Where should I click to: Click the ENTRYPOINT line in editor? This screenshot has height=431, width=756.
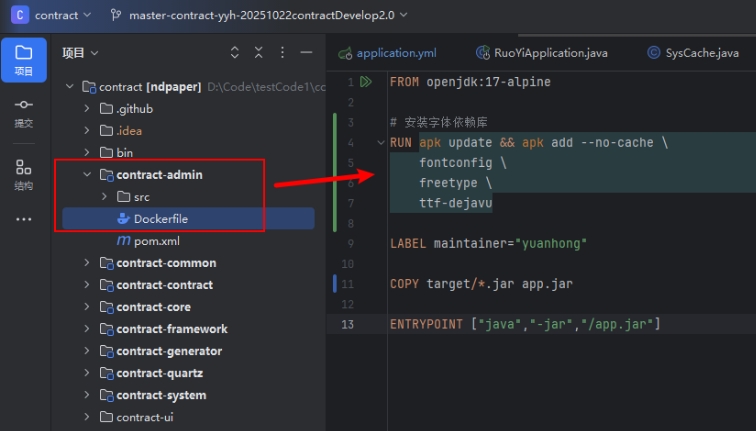(525, 324)
